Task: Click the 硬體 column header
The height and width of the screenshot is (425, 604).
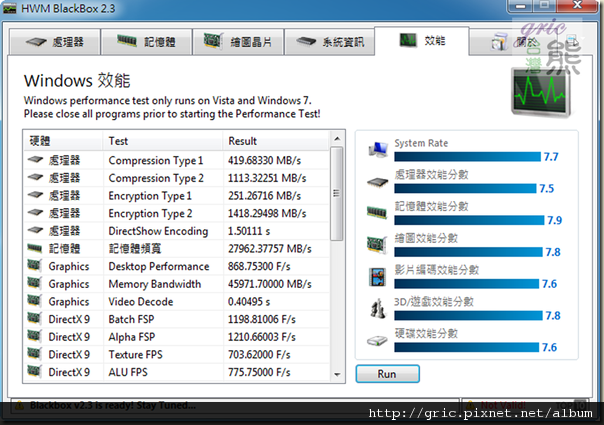Action: (64, 141)
